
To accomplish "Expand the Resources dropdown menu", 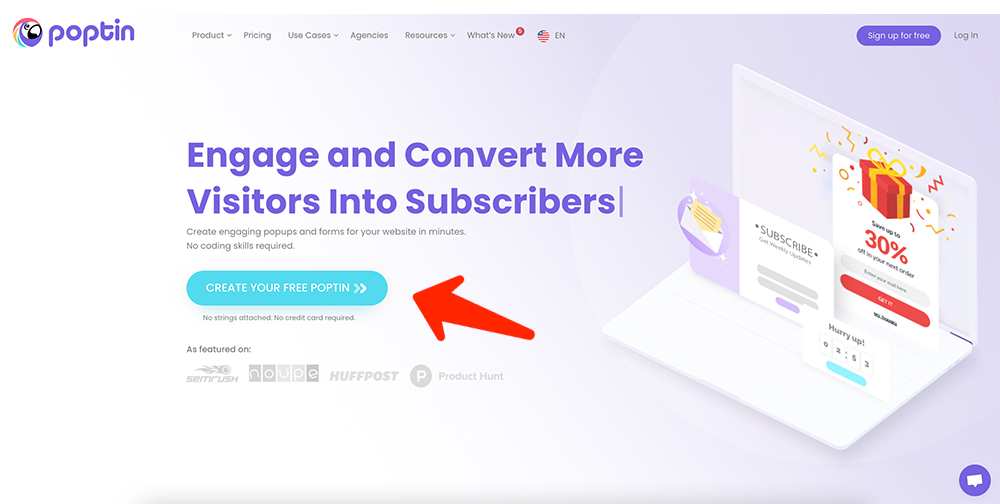I will click(430, 36).
